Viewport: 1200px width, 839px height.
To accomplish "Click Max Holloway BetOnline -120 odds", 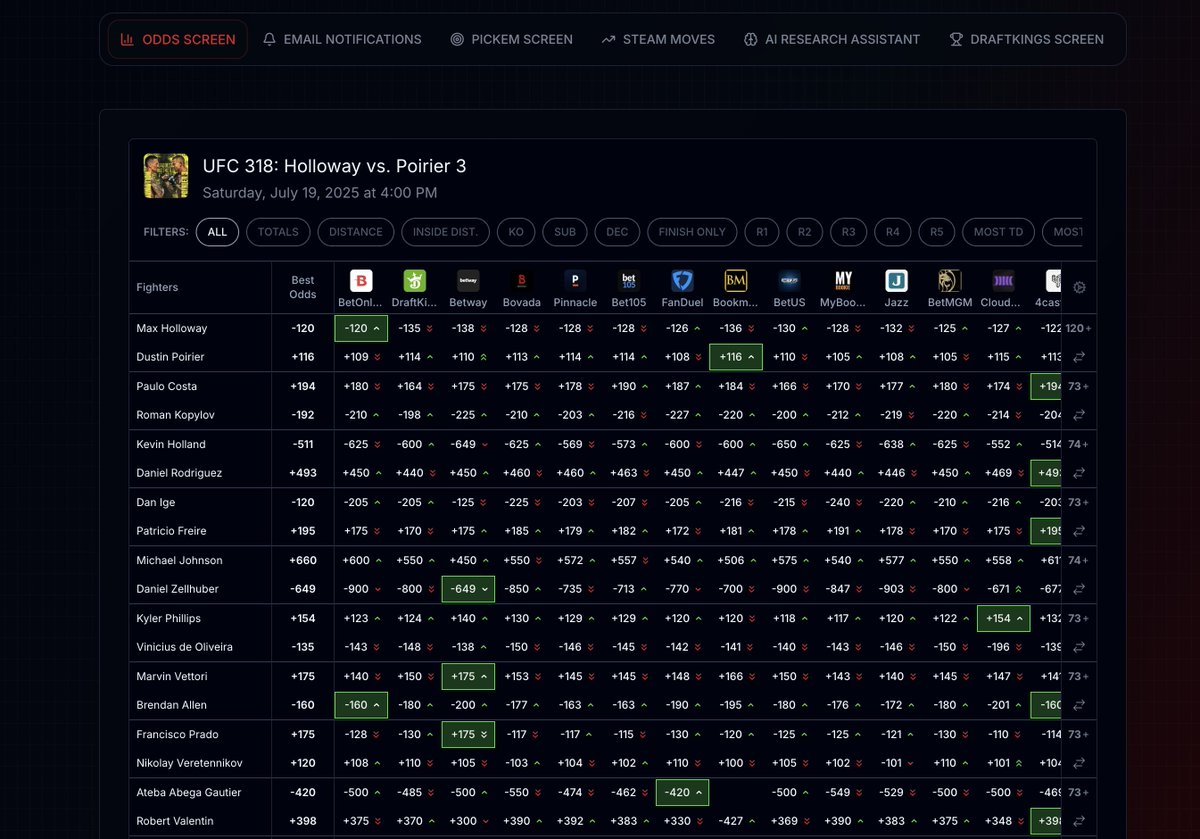I will tap(361, 328).
